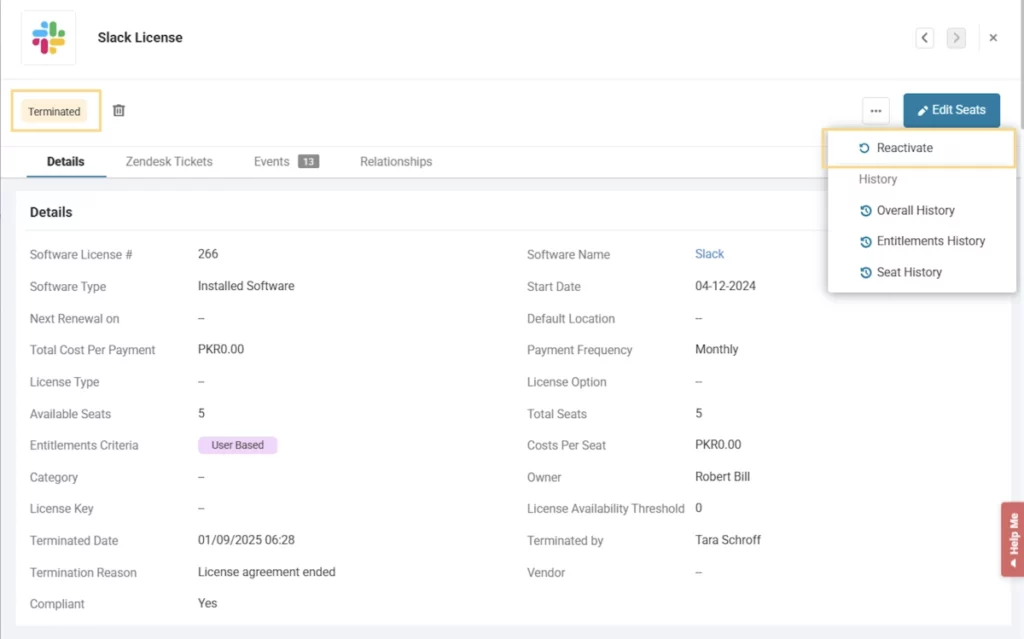Click the User Based entitlements tag

[237, 445]
